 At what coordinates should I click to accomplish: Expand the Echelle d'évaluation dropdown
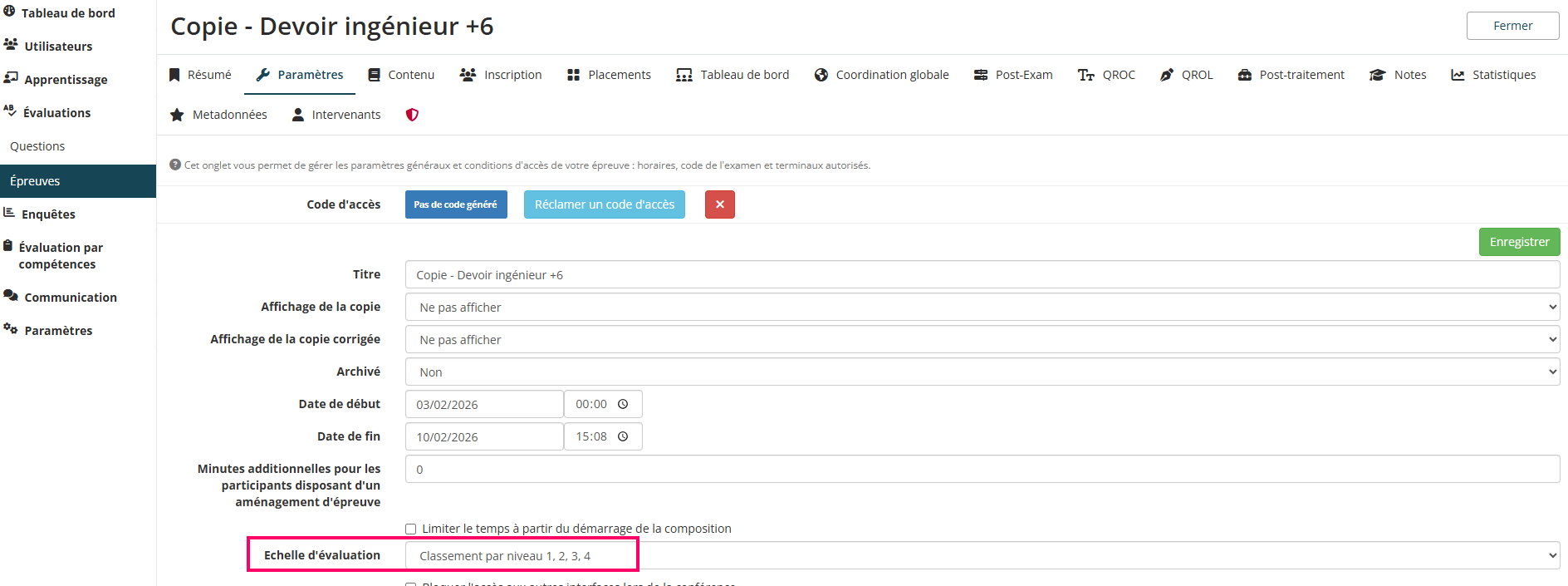tap(982, 555)
